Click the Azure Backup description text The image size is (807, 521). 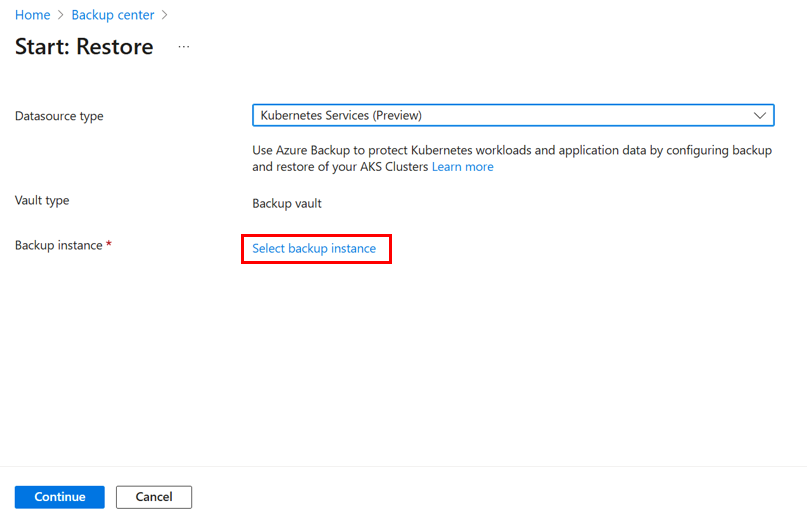tap(512, 159)
